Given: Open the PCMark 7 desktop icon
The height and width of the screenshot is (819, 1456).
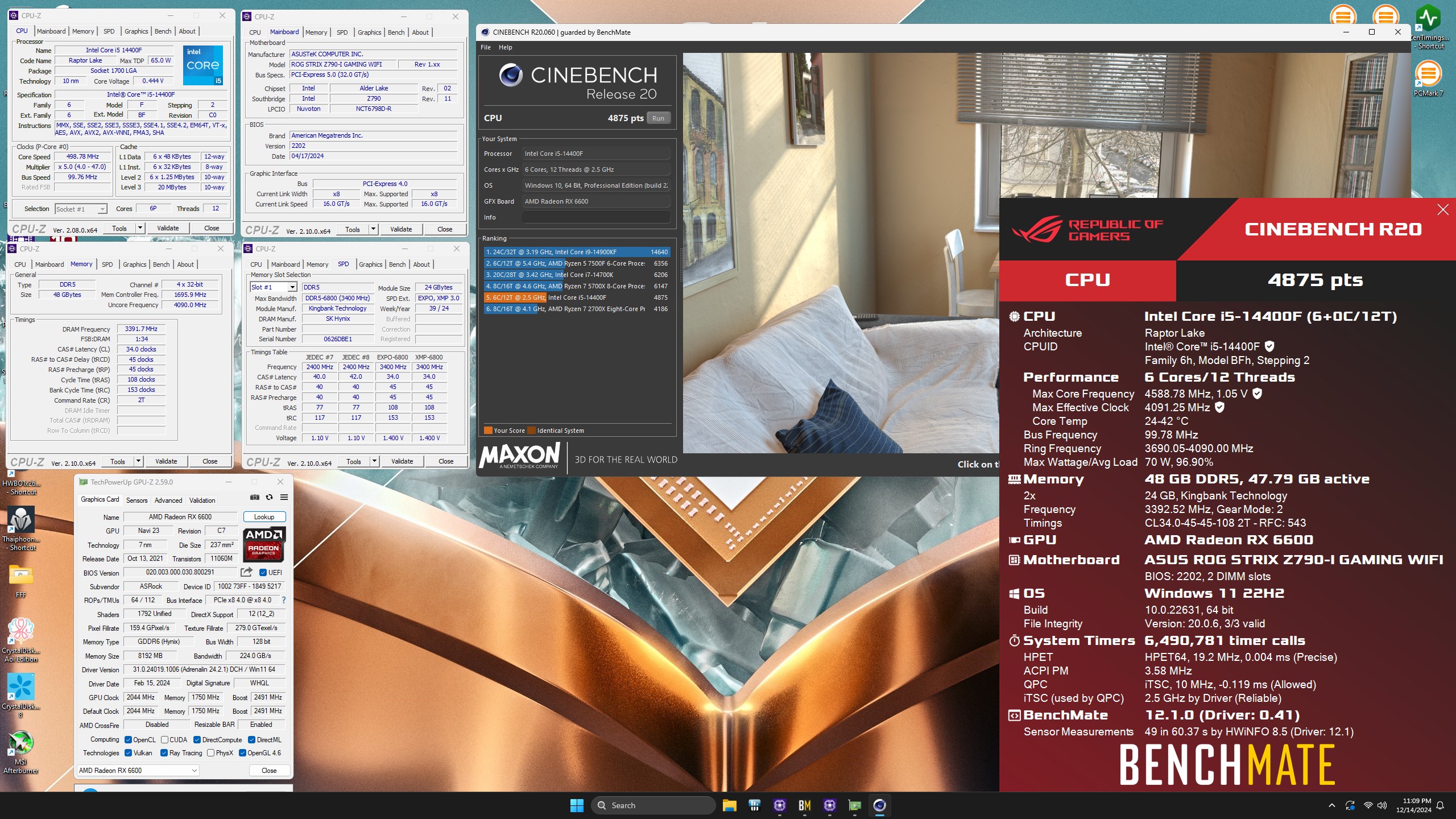Looking at the screenshot, I should tap(1428, 78).
